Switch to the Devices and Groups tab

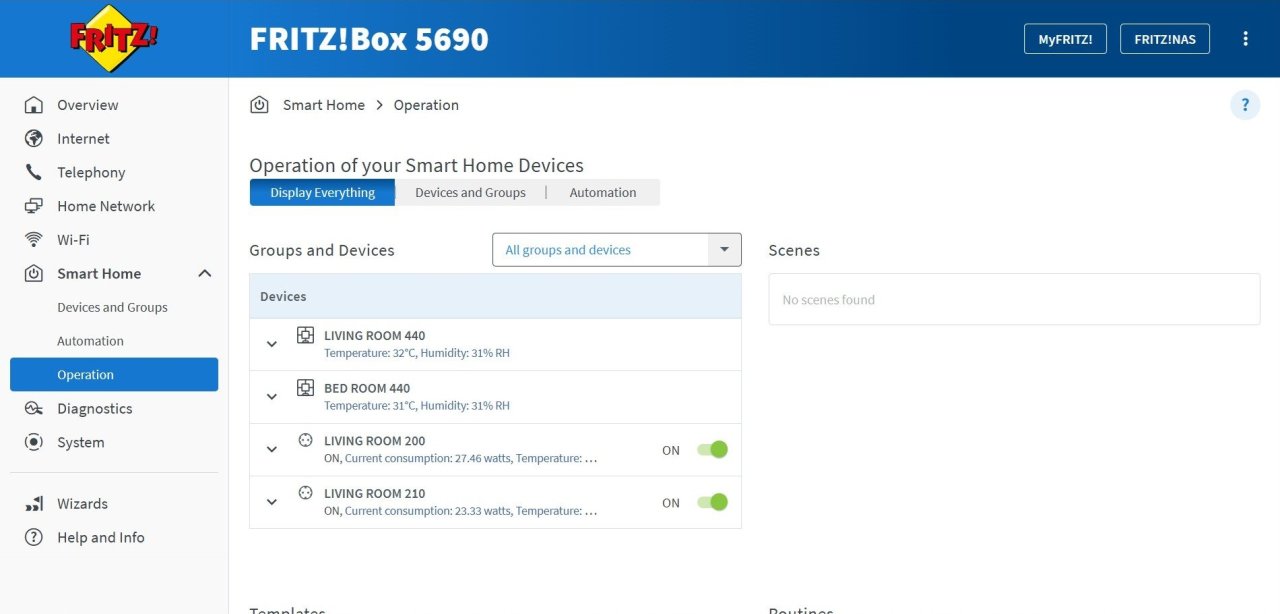pos(470,193)
